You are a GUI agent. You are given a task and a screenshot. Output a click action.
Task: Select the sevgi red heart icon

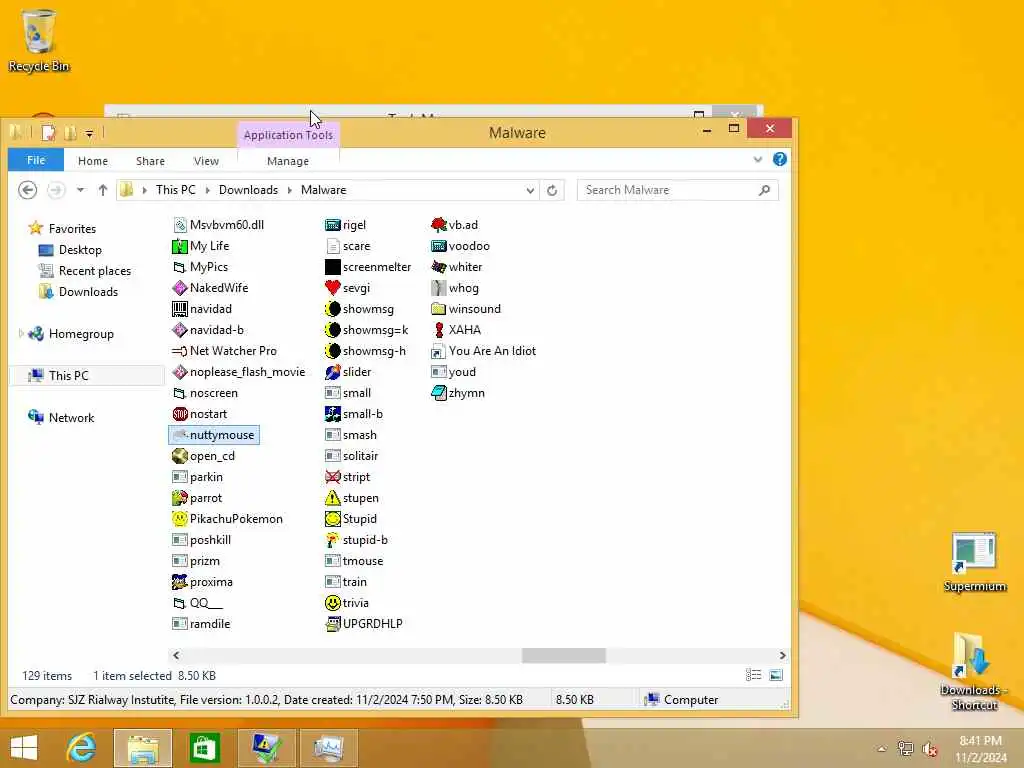coord(332,288)
